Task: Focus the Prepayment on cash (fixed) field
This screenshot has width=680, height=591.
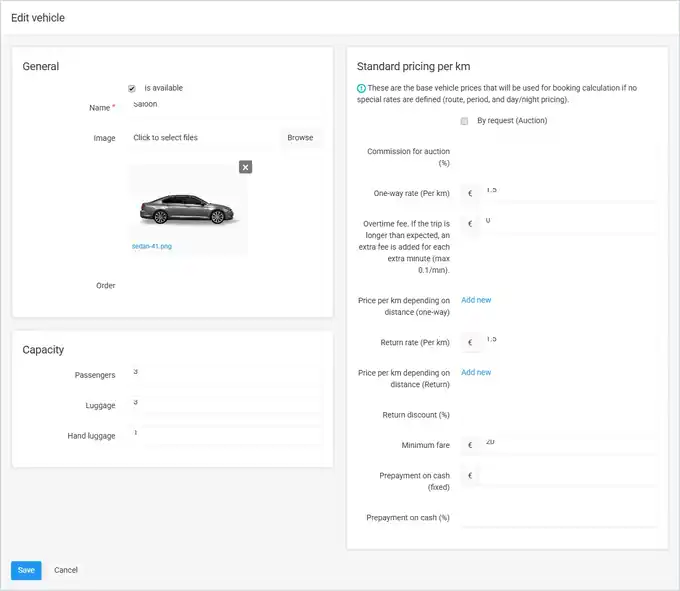Action: point(569,476)
